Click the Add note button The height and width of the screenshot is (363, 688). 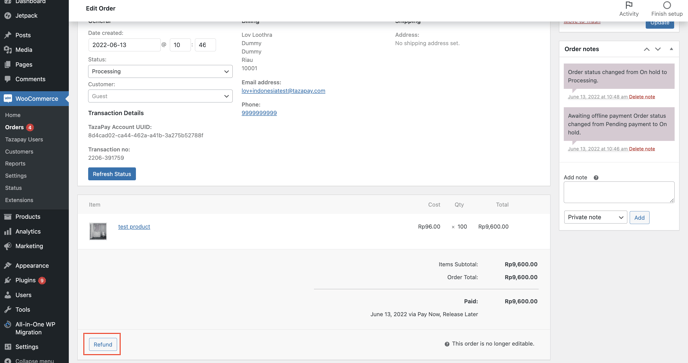(x=639, y=218)
